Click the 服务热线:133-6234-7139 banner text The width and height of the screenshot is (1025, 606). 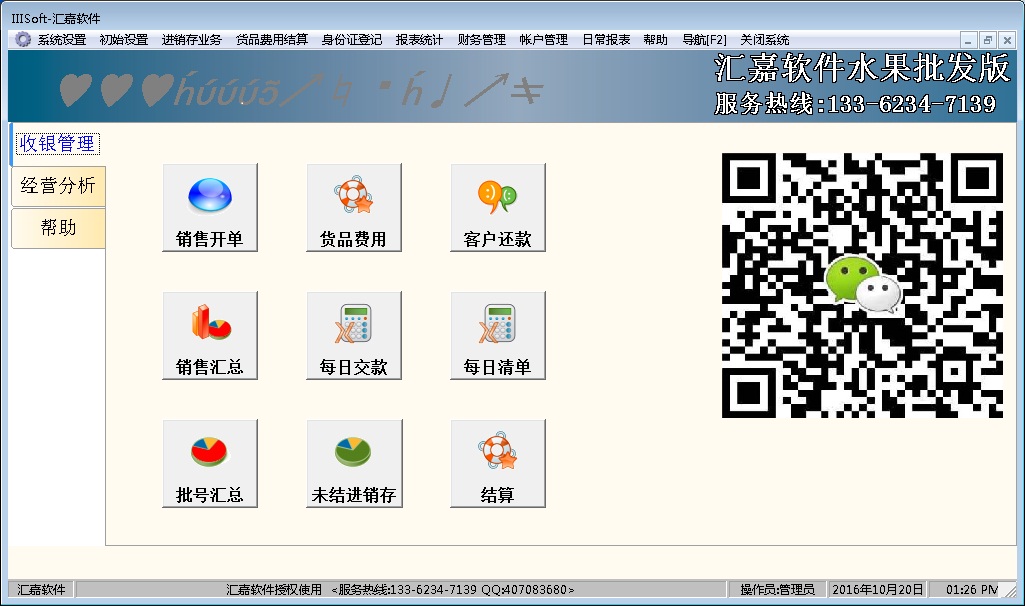[856, 104]
